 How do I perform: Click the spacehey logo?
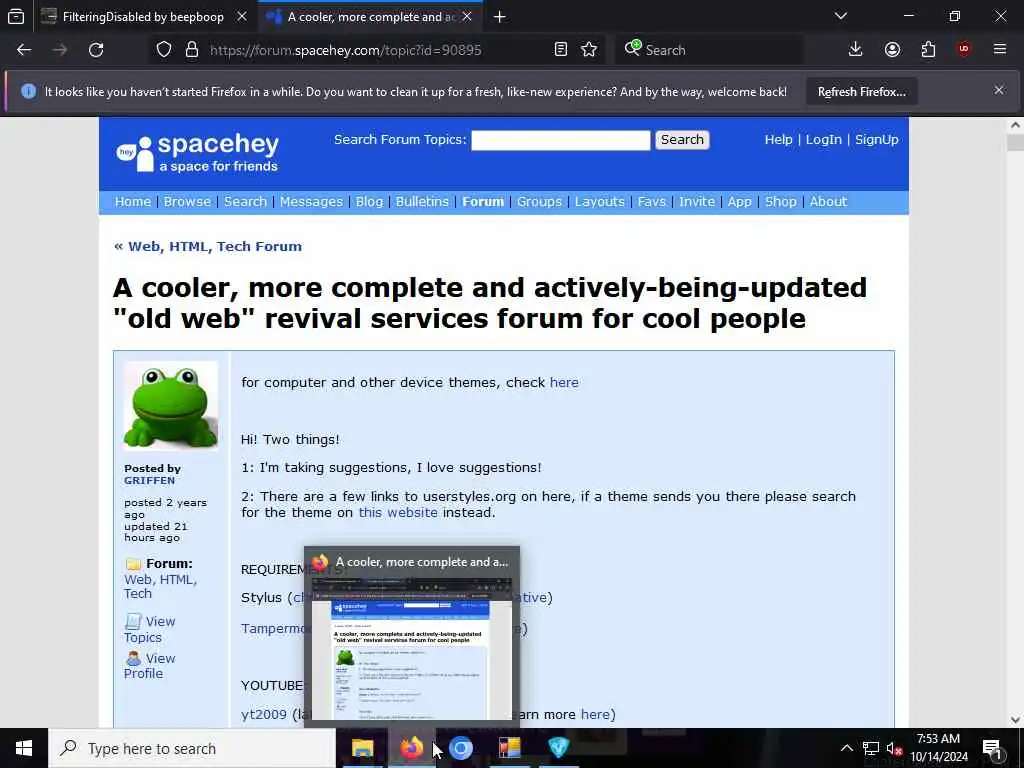[x=198, y=153]
